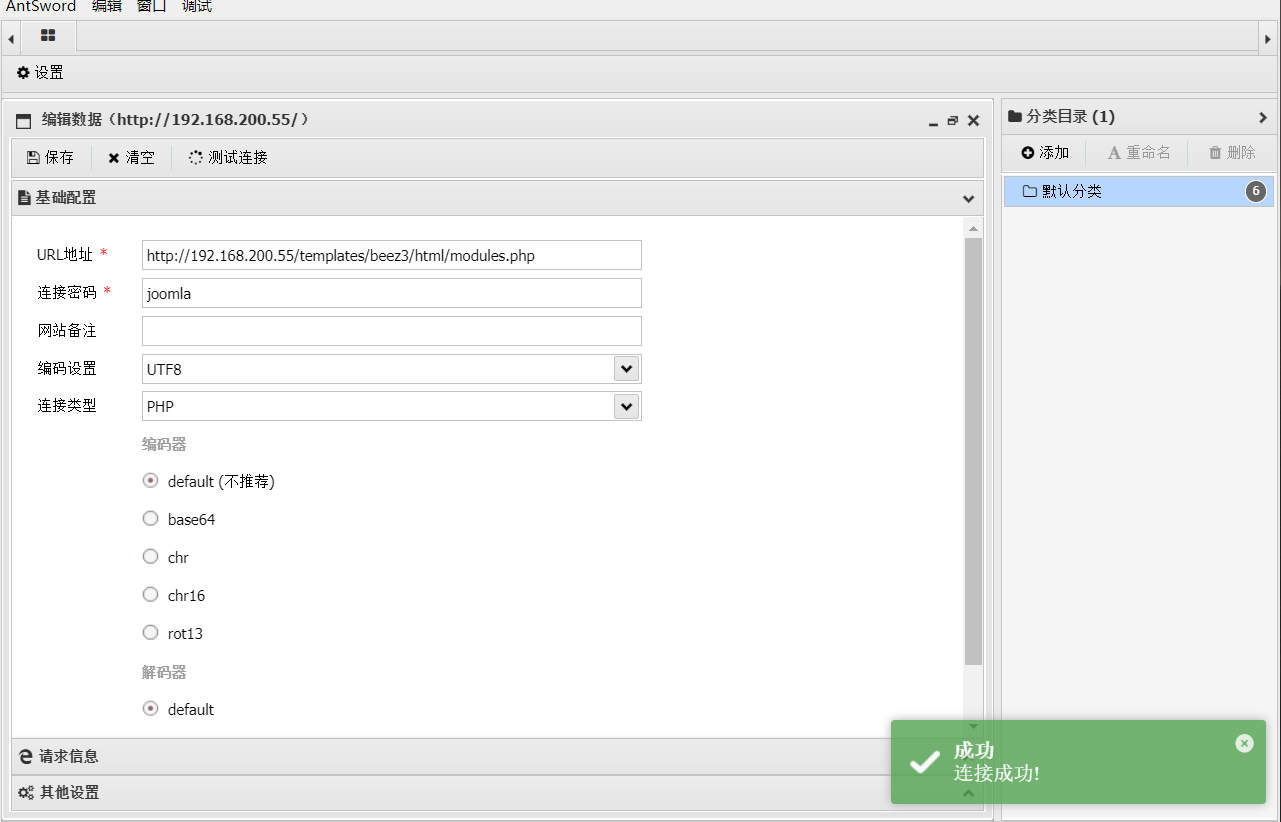Click the 分类目录 folder icon in header

pyautogui.click(x=1015, y=117)
